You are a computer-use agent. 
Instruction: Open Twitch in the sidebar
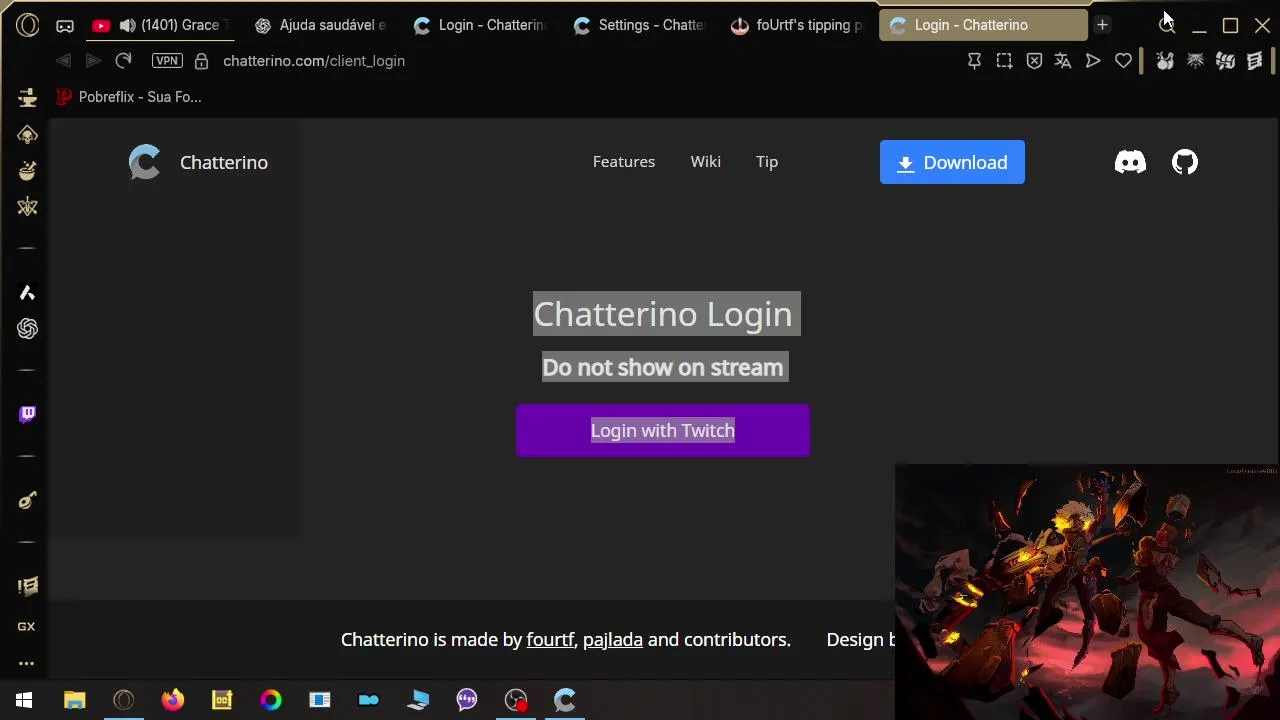[x=28, y=414]
